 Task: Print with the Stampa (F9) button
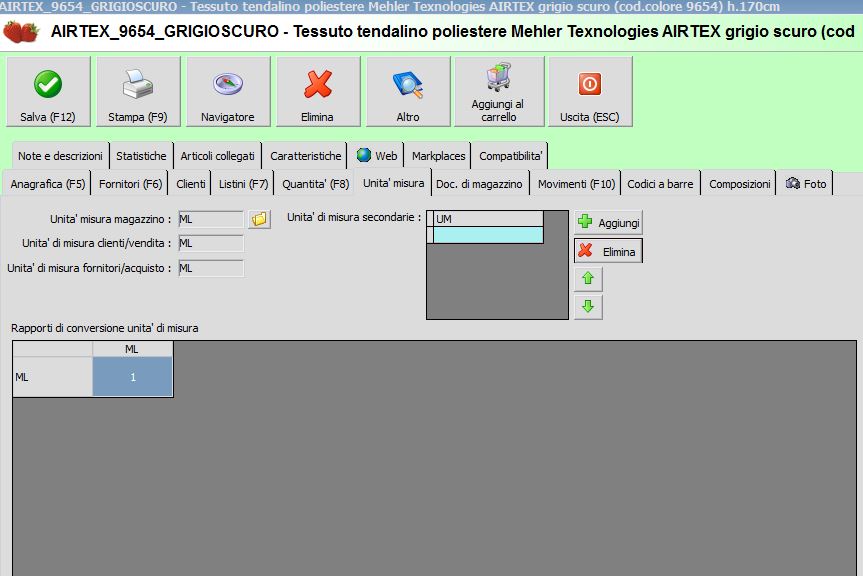point(138,91)
